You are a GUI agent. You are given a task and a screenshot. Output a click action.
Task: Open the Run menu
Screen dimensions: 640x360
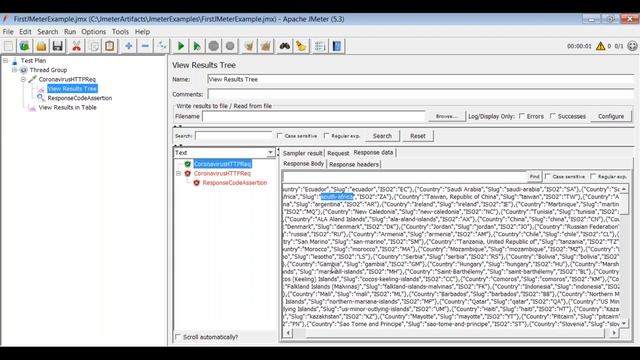click(70, 31)
